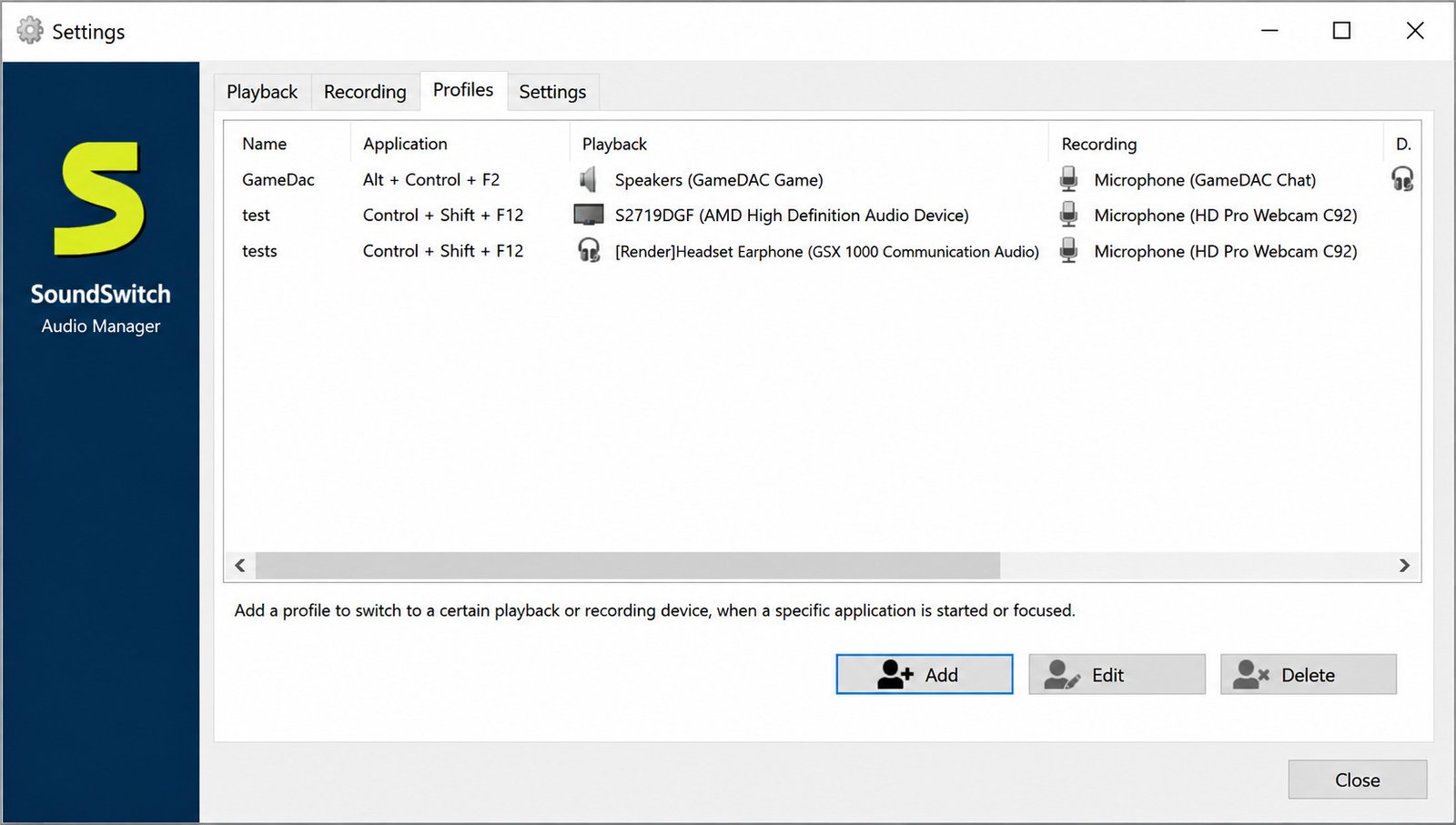Click the Edit profile button label
Viewport: 1456px width, 825px height.
[x=1107, y=675]
